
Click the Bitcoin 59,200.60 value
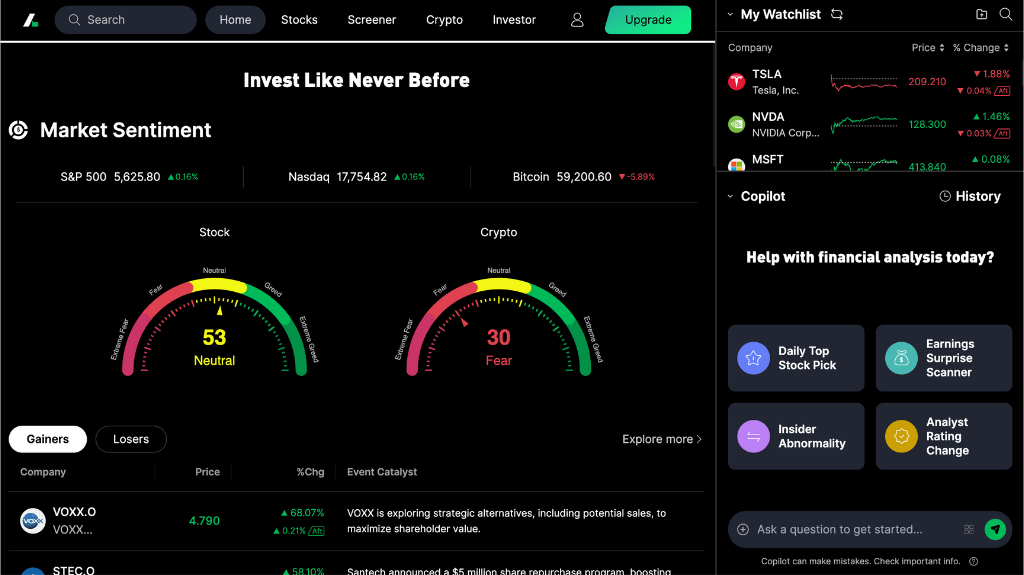click(584, 177)
